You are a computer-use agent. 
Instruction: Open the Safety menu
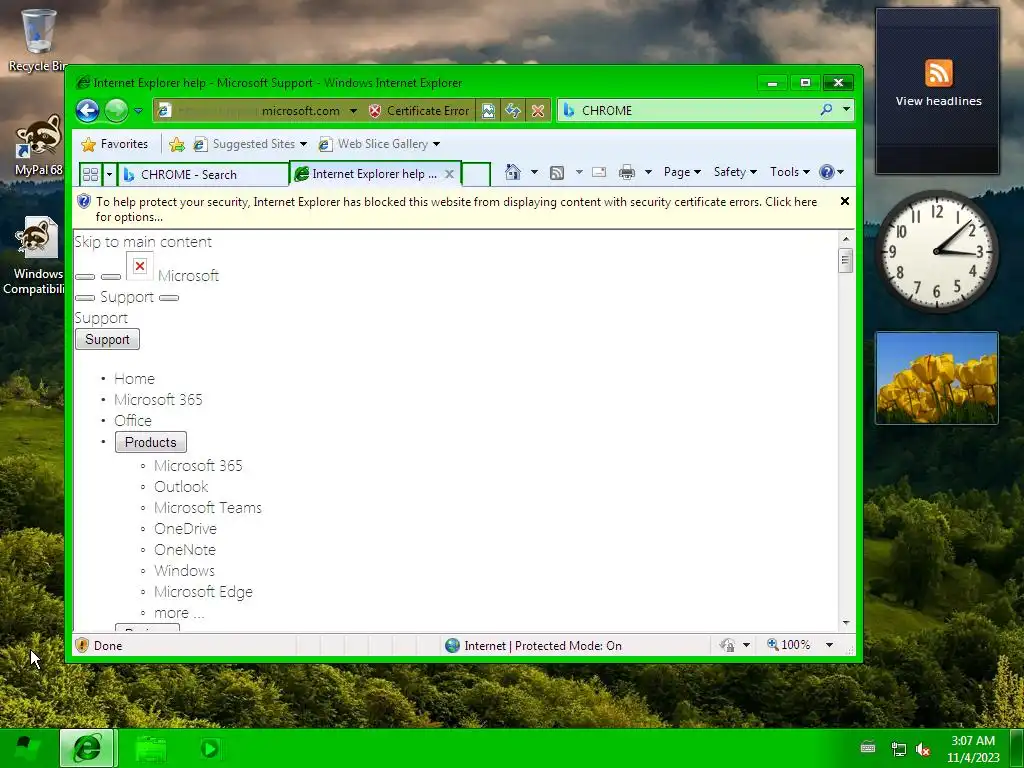point(735,172)
